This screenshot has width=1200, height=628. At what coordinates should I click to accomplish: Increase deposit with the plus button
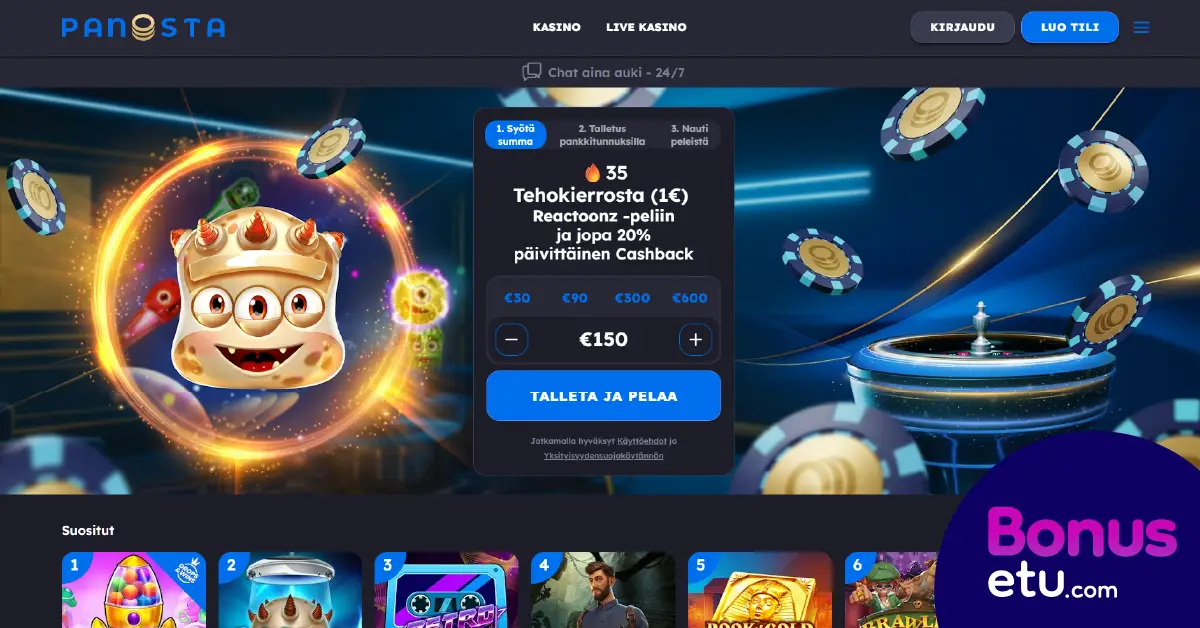[x=696, y=340]
